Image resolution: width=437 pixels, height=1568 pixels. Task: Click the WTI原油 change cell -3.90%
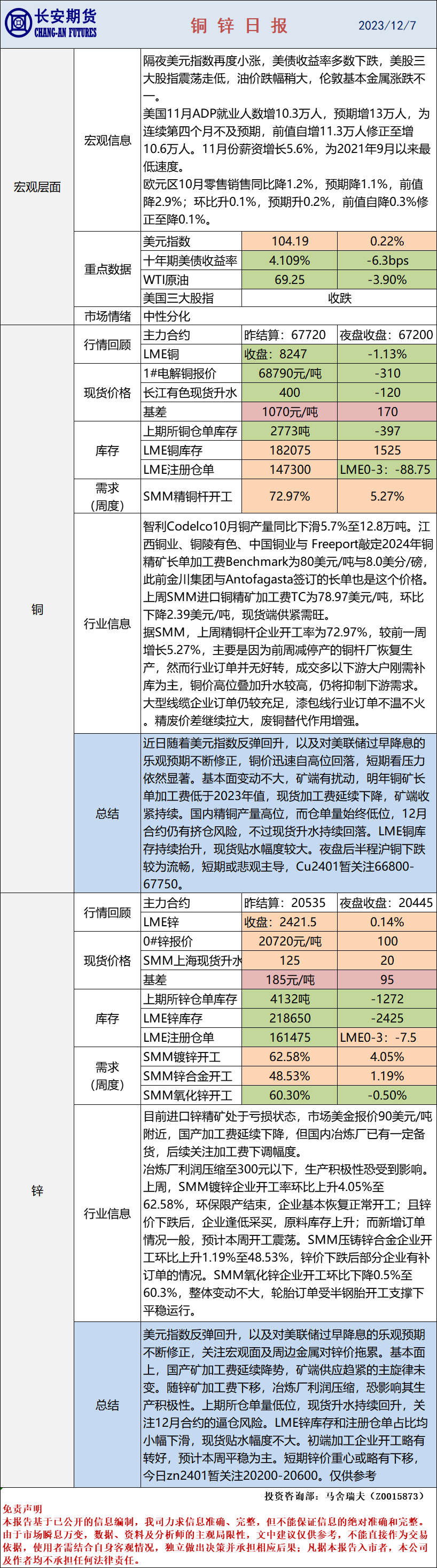click(x=387, y=280)
